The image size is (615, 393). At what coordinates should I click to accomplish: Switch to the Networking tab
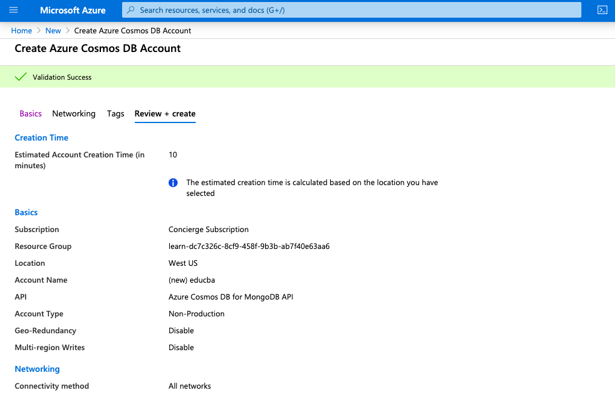(x=74, y=114)
